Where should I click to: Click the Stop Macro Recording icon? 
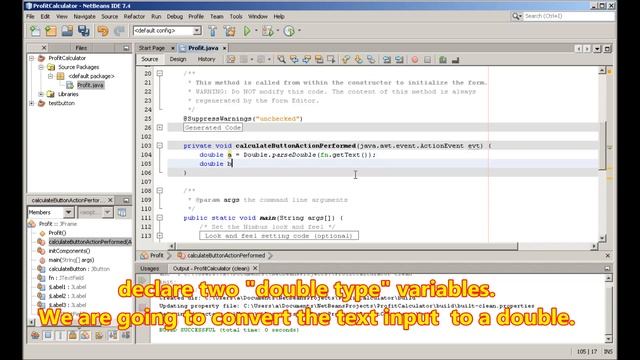[x=427, y=60]
